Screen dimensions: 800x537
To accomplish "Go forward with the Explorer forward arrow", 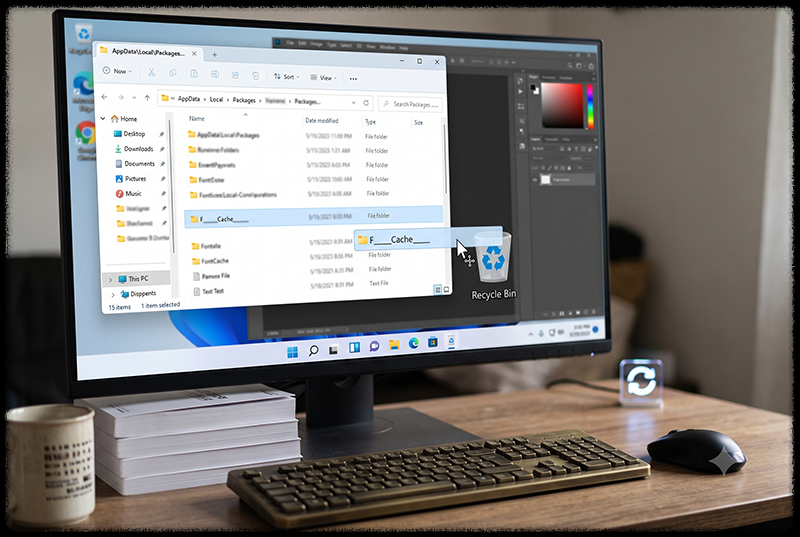I will (x=120, y=97).
